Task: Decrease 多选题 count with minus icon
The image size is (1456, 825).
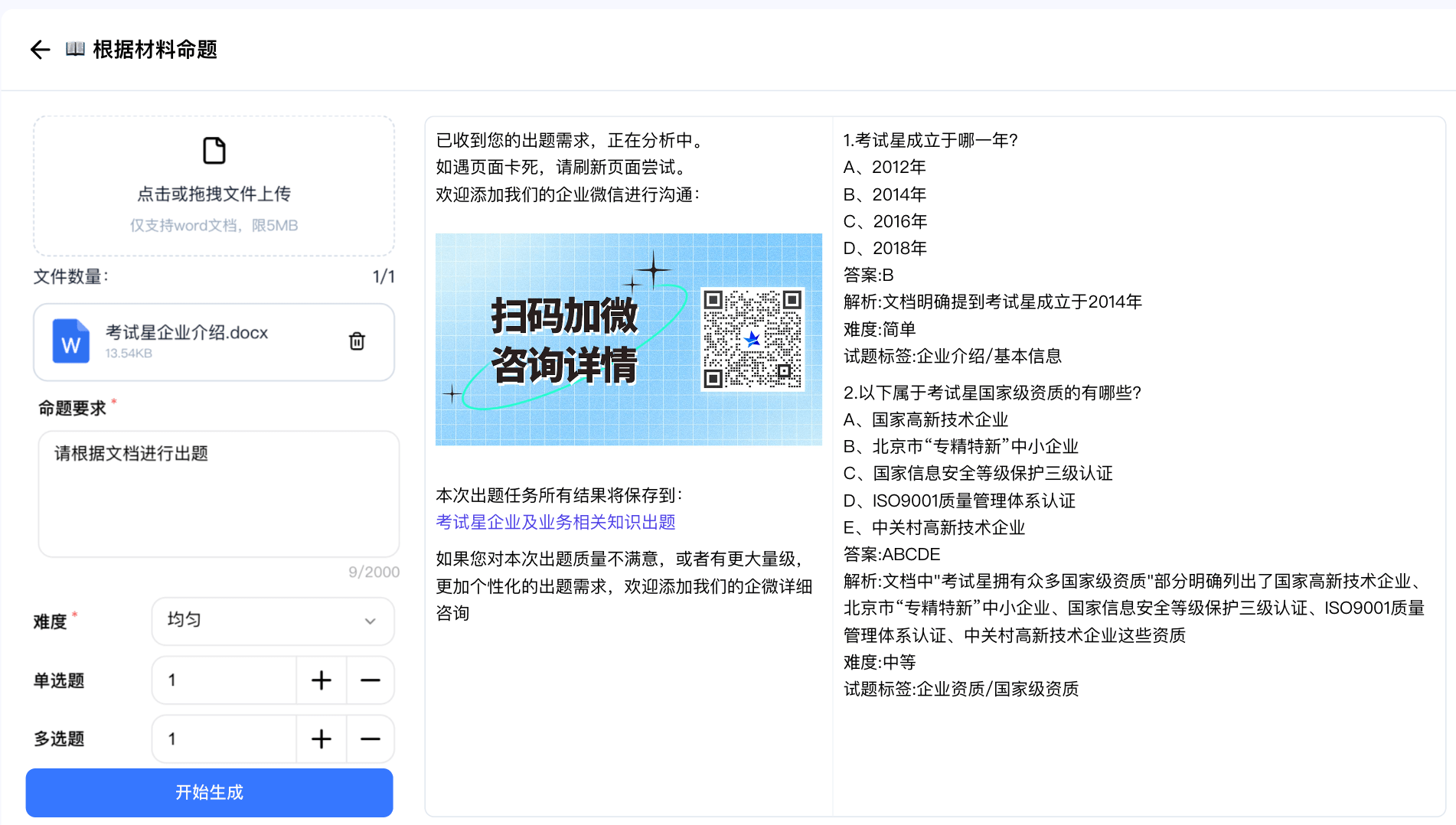Action: [x=370, y=739]
